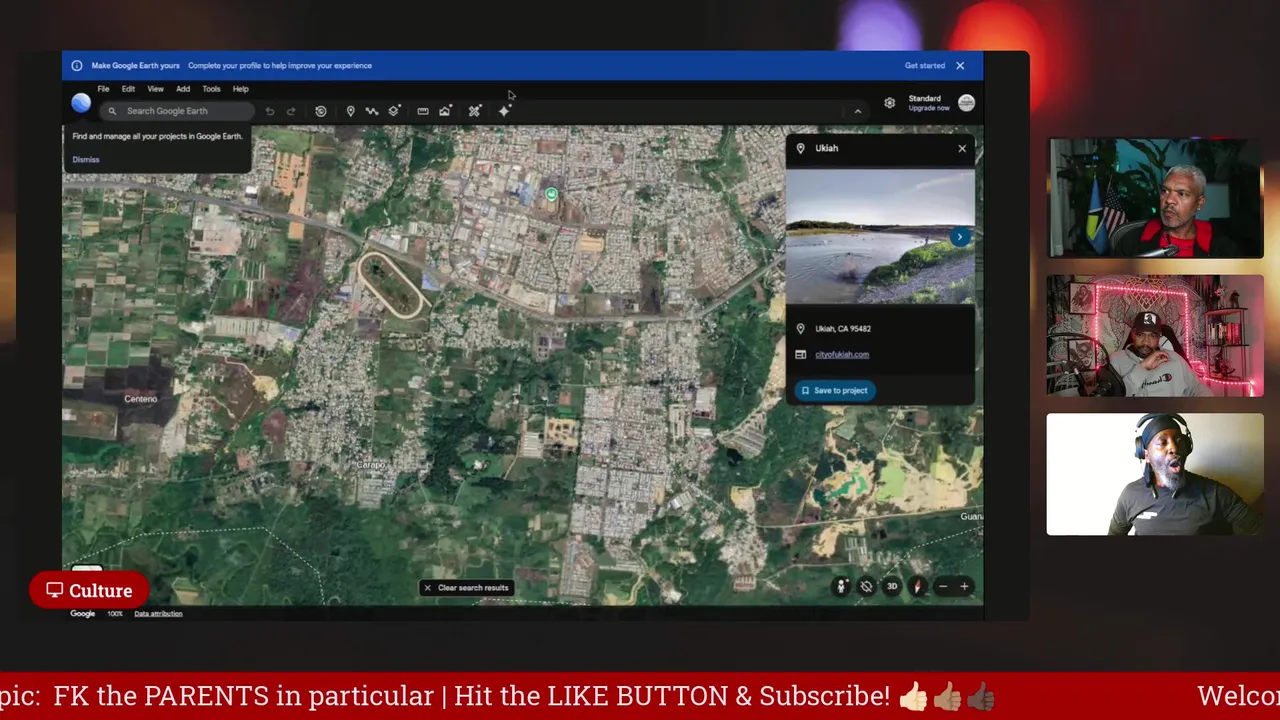The height and width of the screenshot is (720, 1280).
Task: Click the middle webcam feed thumbnail
Action: point(1155,336)
